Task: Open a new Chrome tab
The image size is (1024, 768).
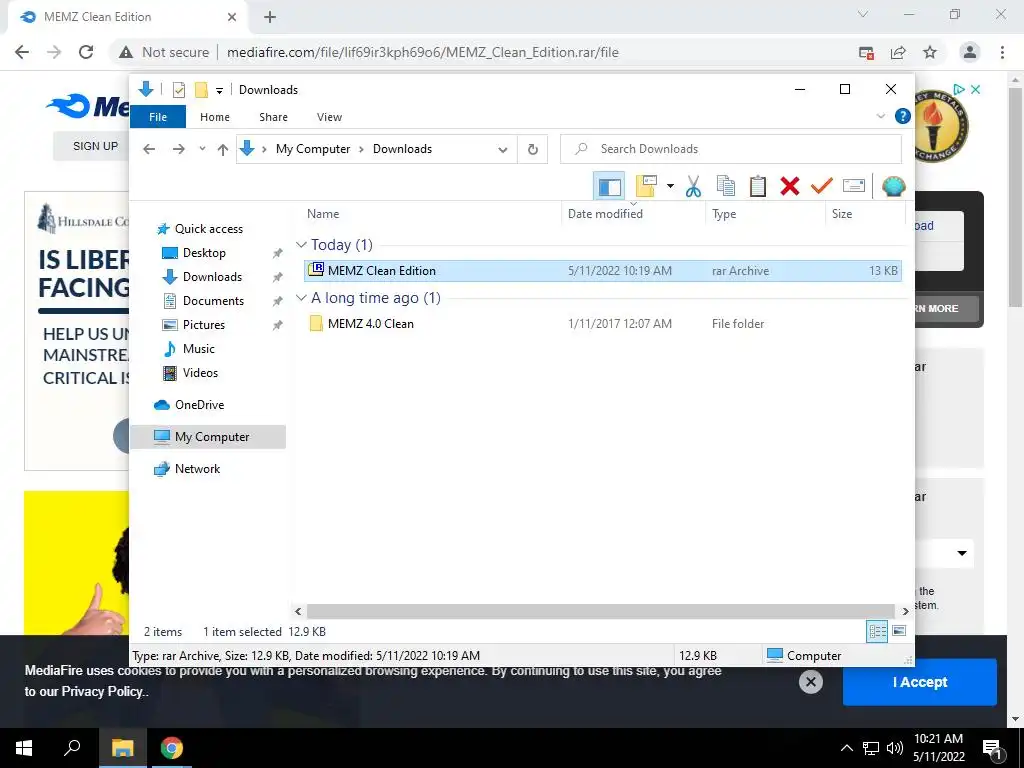Action: (270, 18)
